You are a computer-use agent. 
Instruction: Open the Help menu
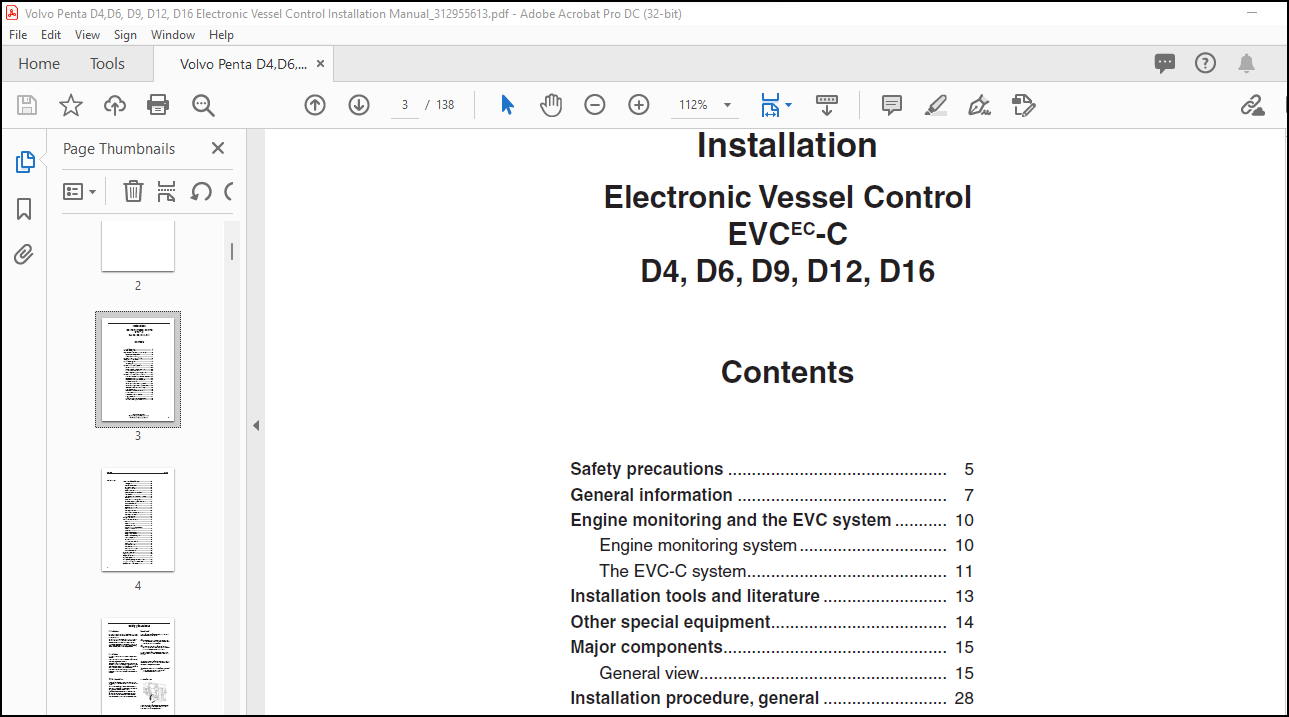coord(222,34)
